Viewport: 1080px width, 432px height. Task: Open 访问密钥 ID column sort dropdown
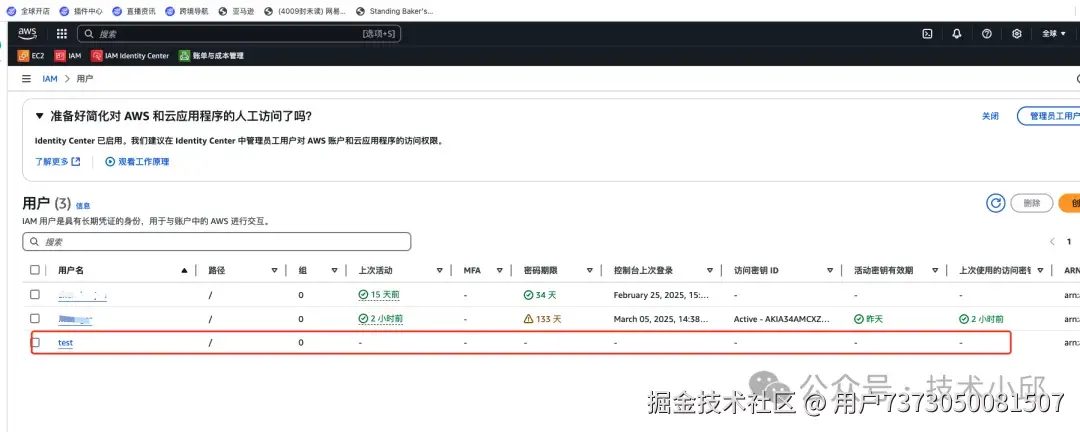click(x=830, y=271)
